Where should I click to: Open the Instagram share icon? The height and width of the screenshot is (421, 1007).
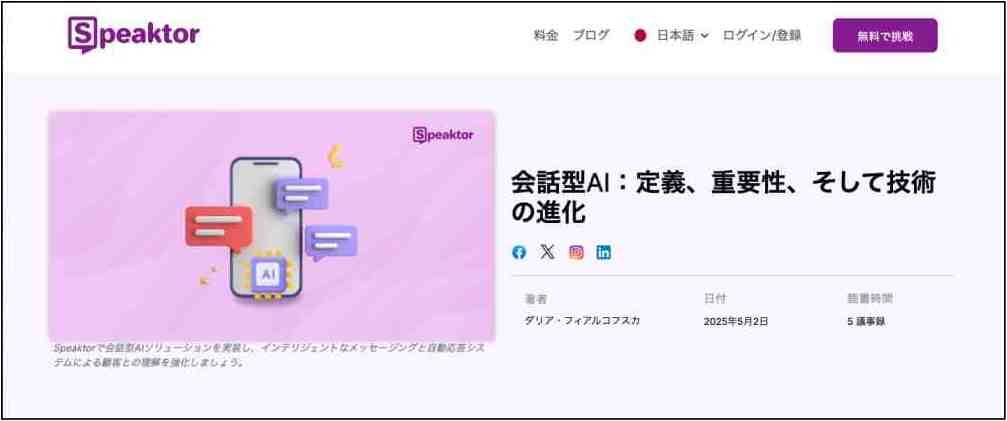[x=577, y=252]
